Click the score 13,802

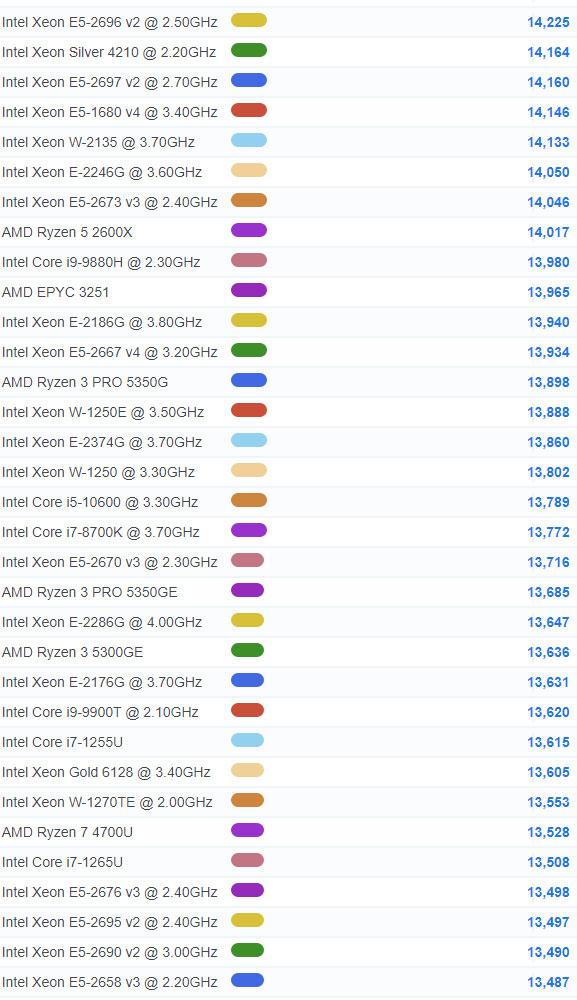[x=548, y=472]
